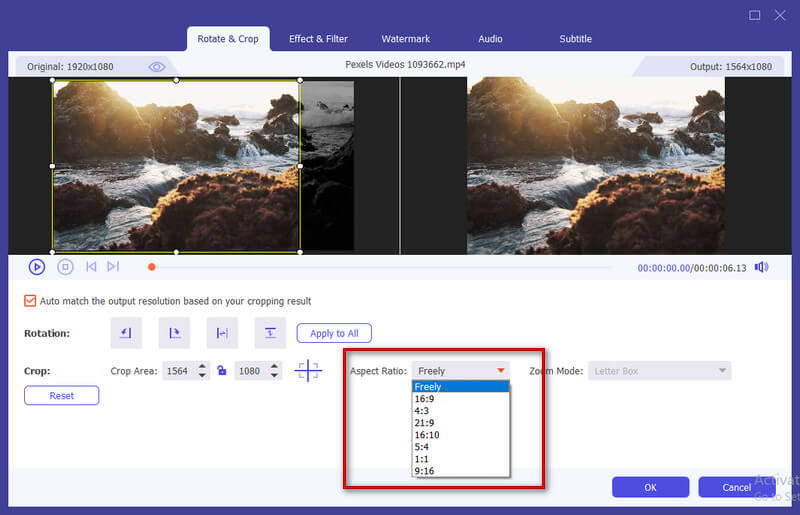The width and height of the screenshot is (800, 515).
Task: Increase crop width with up arrow
Action: coord(203,366)
